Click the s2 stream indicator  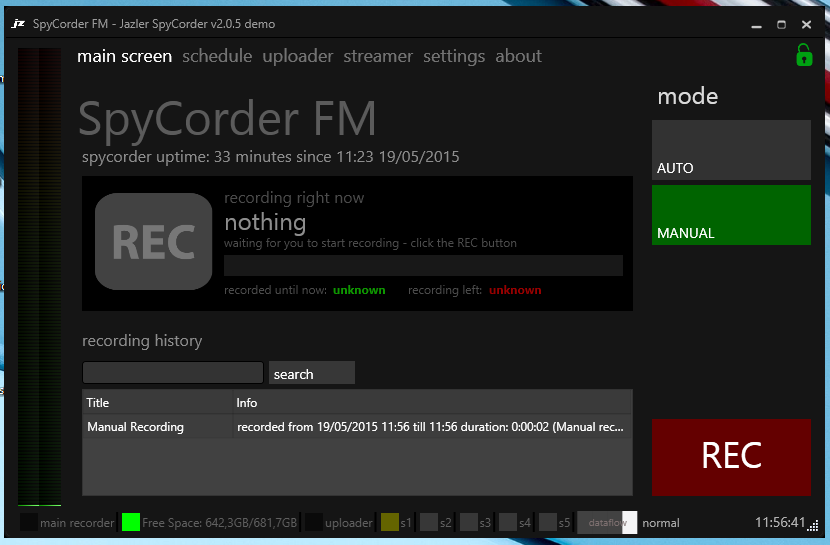[429, 522]
